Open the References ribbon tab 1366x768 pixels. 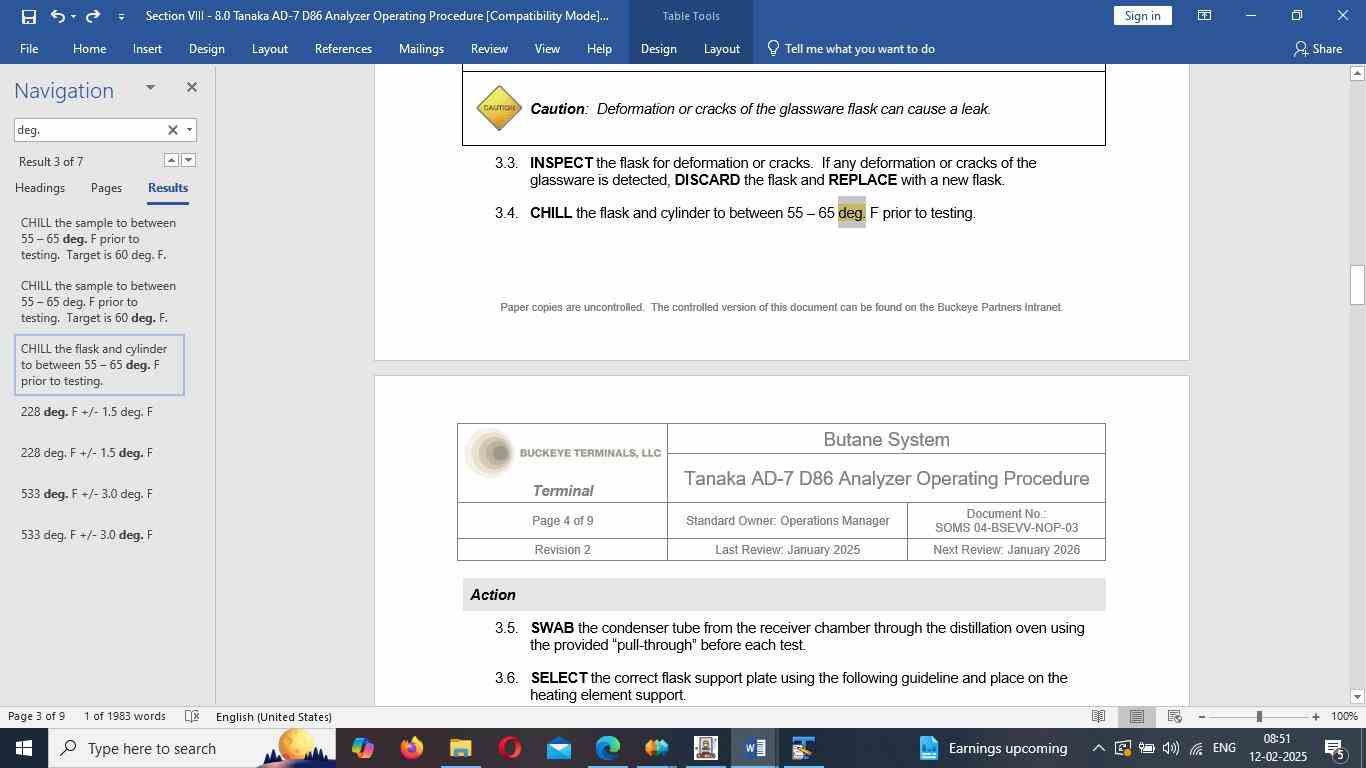coord(343,48)
